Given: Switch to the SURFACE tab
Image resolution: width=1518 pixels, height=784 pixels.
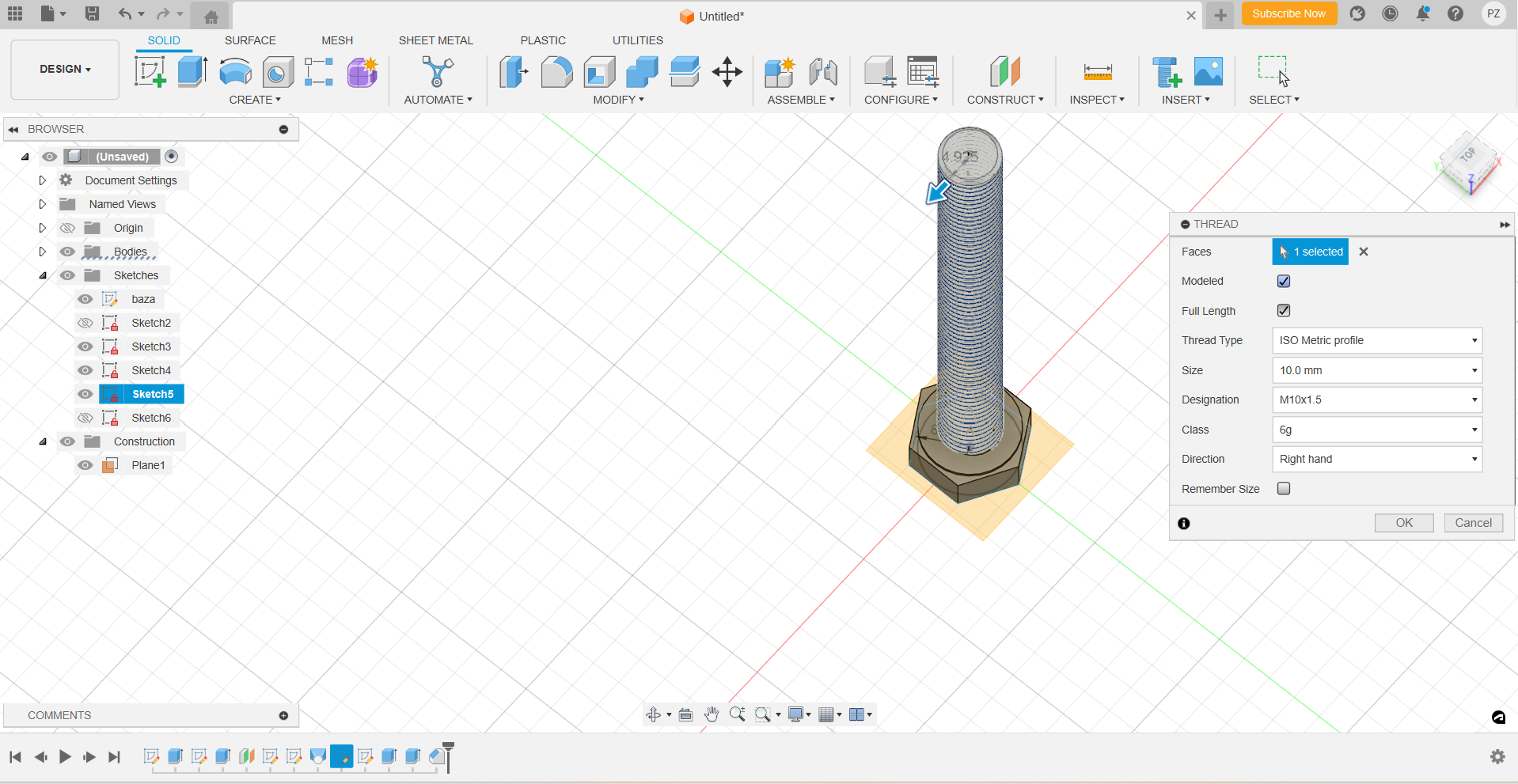Looking at the screenshot, I should 250,40.
